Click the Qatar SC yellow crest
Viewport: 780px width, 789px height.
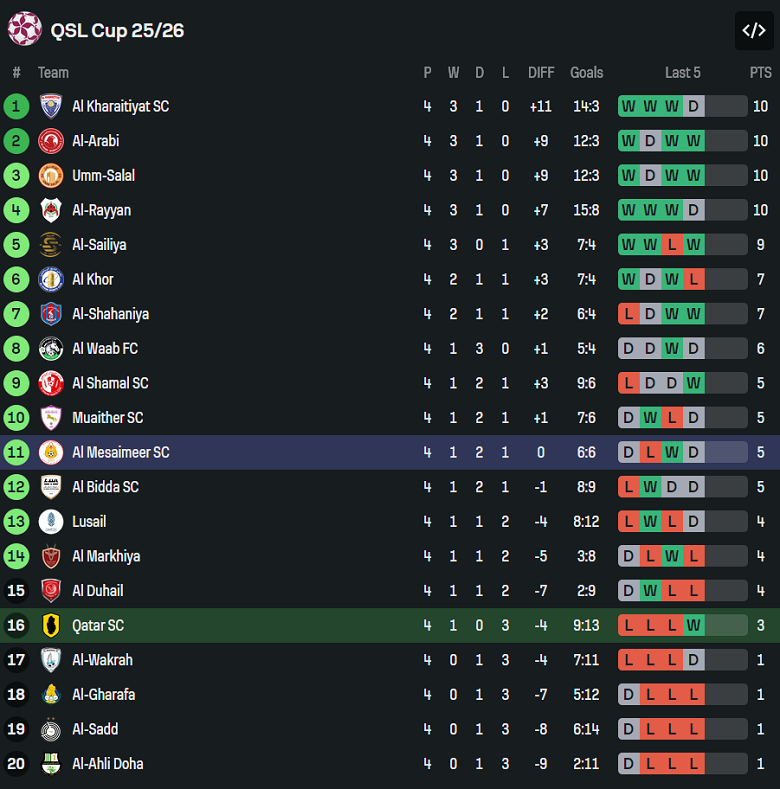pos(51,626)
